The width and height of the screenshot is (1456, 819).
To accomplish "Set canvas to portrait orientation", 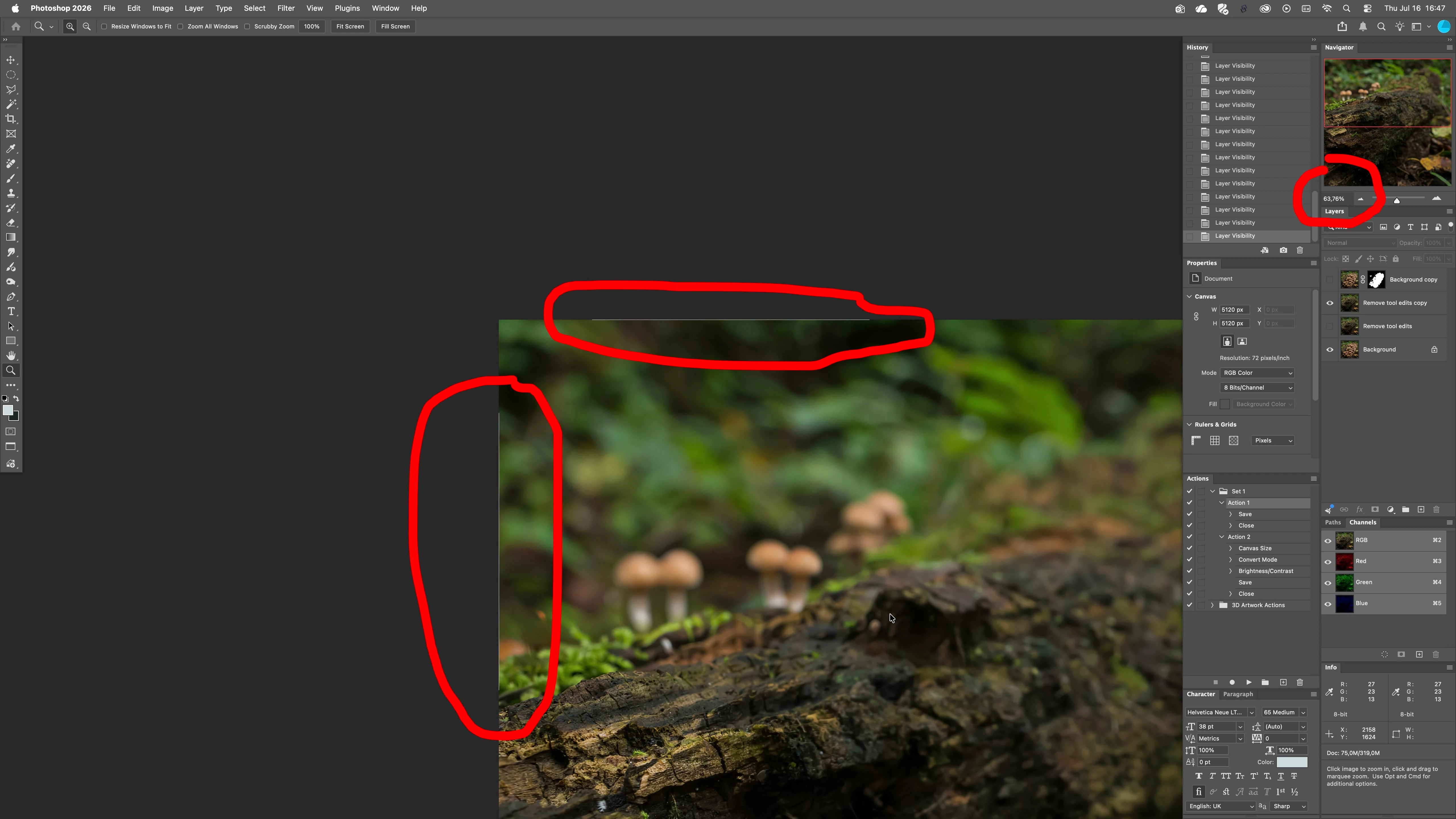I will [1227, 341].
